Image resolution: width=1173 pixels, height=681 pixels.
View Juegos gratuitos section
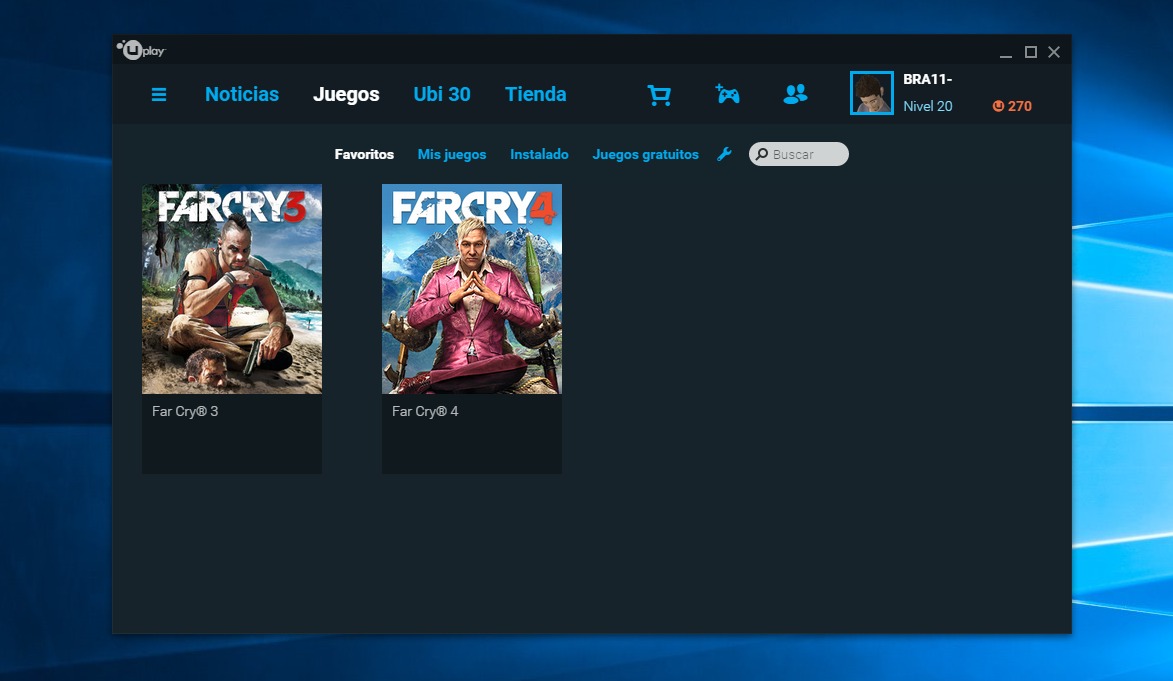646,154
